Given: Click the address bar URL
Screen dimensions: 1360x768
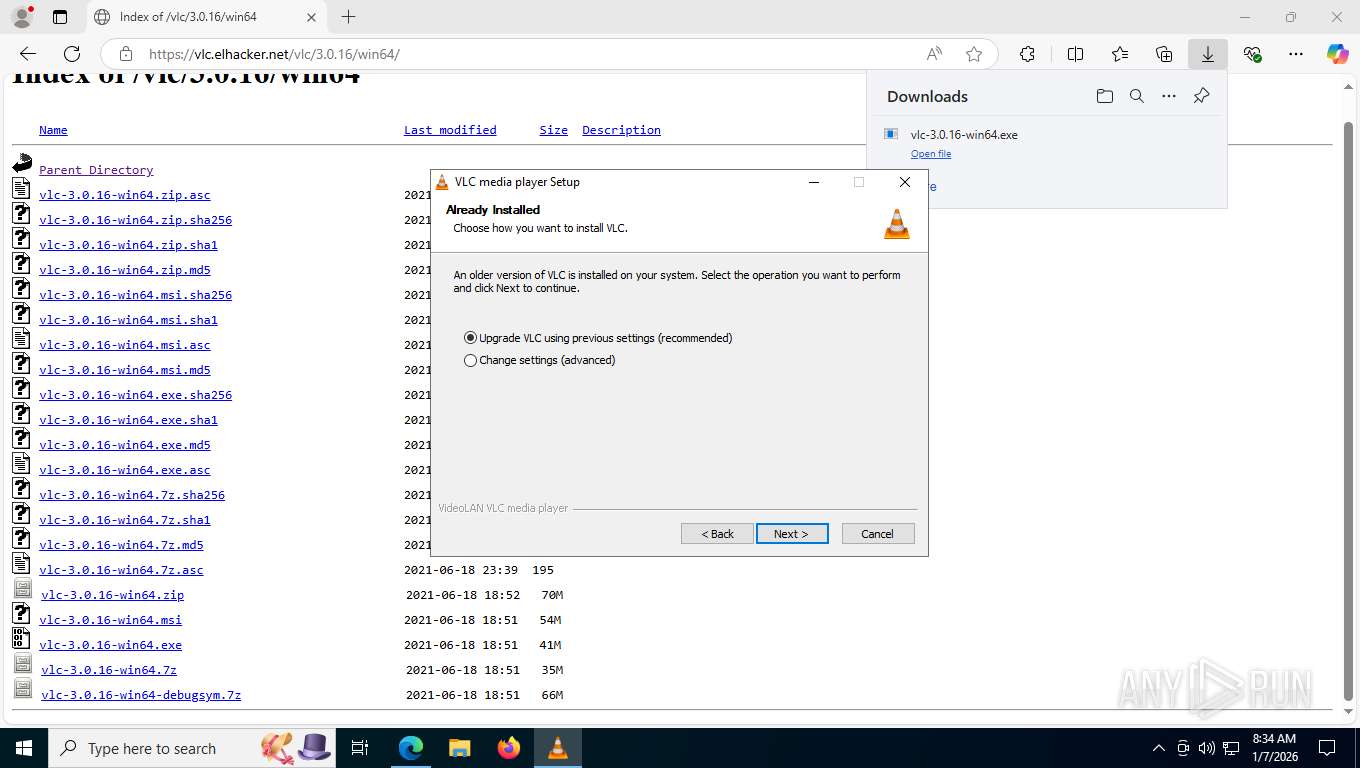Looking at the screenshot, I should (x=274, y=54).
